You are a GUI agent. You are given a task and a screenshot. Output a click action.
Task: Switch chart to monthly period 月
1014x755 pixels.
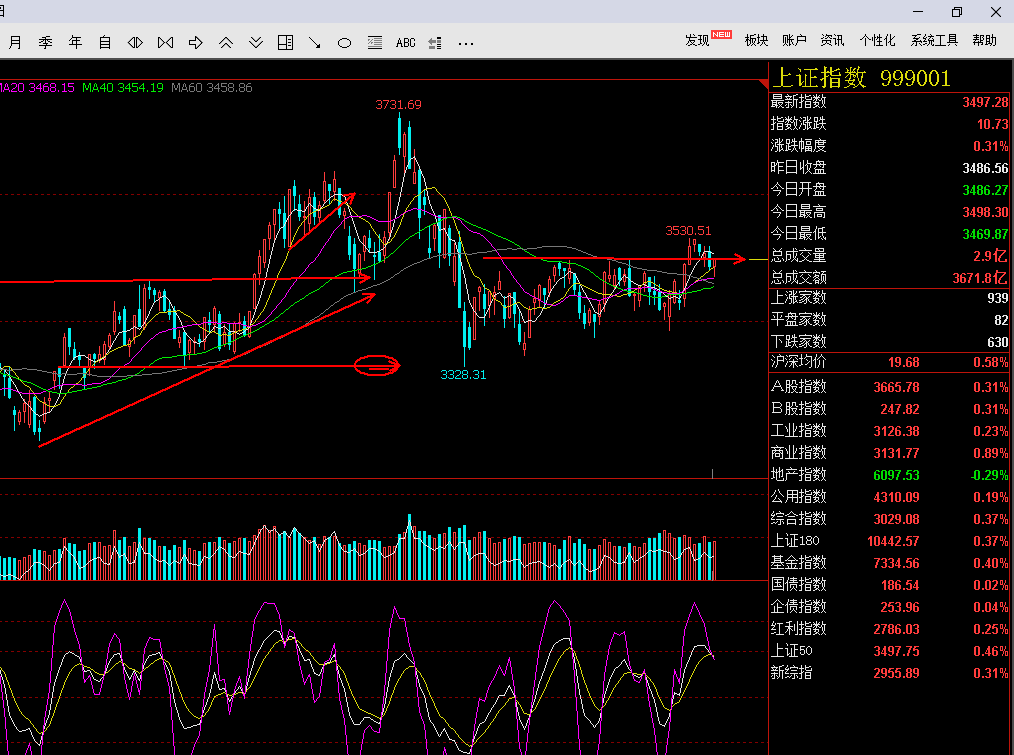tap(16, 43)
